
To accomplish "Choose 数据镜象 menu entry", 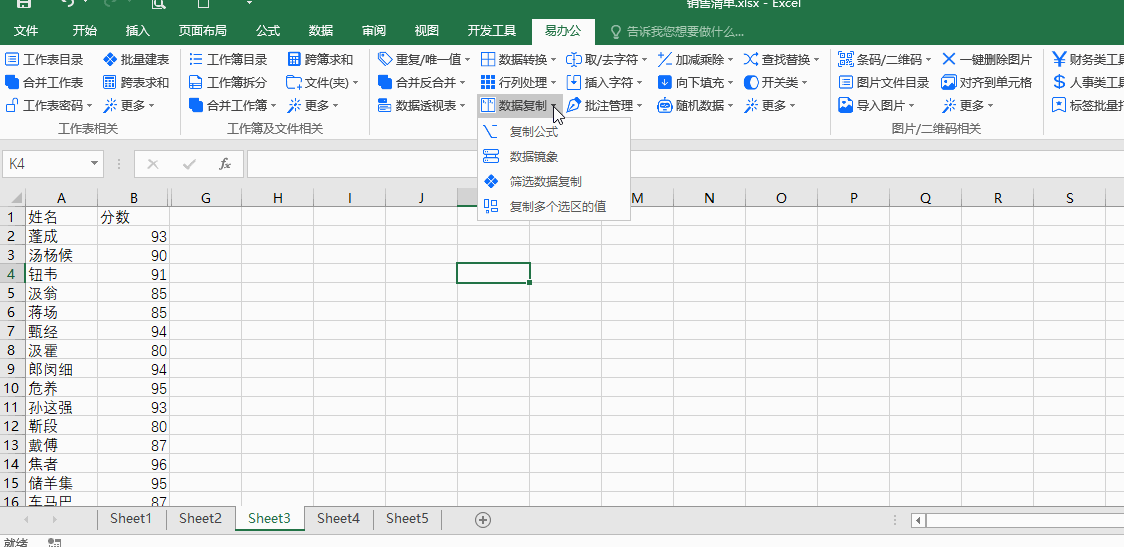I will pyautogui.click(x=554, y=156).
